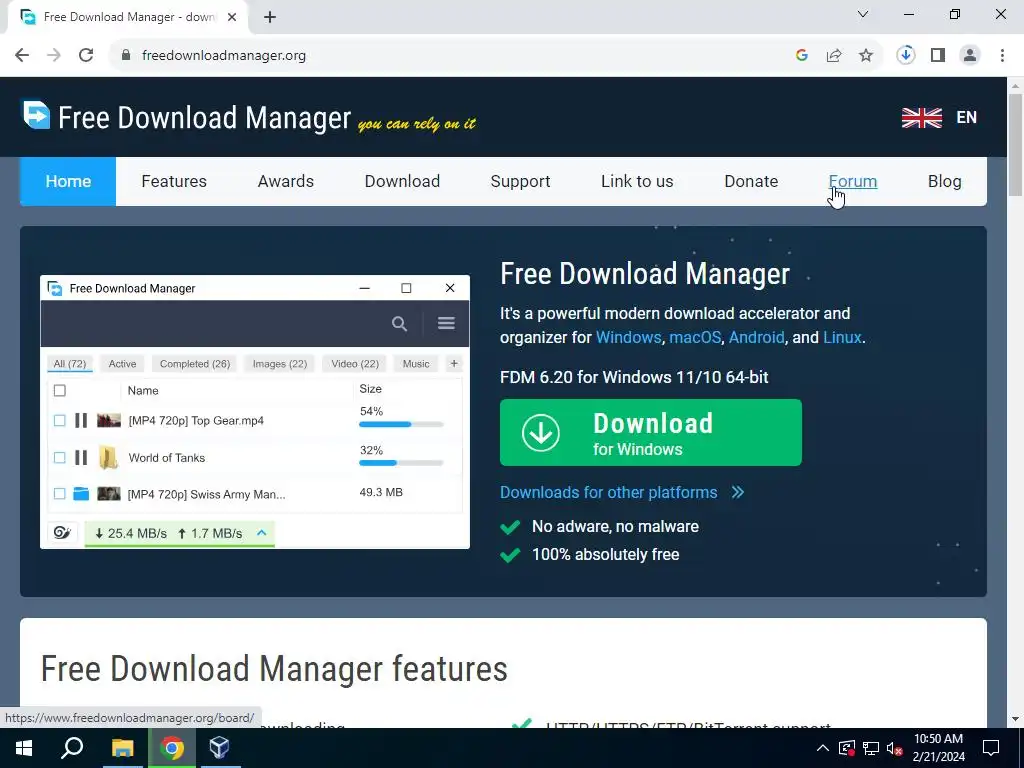Follow the macOS platform link
Viewport: 1024px width, 768px height.
pos(695,338)
